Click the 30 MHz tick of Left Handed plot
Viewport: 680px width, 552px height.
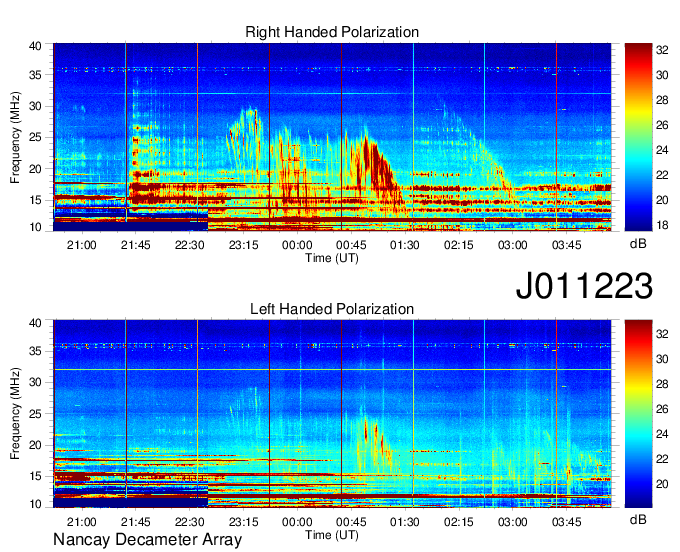coord(36,382)
